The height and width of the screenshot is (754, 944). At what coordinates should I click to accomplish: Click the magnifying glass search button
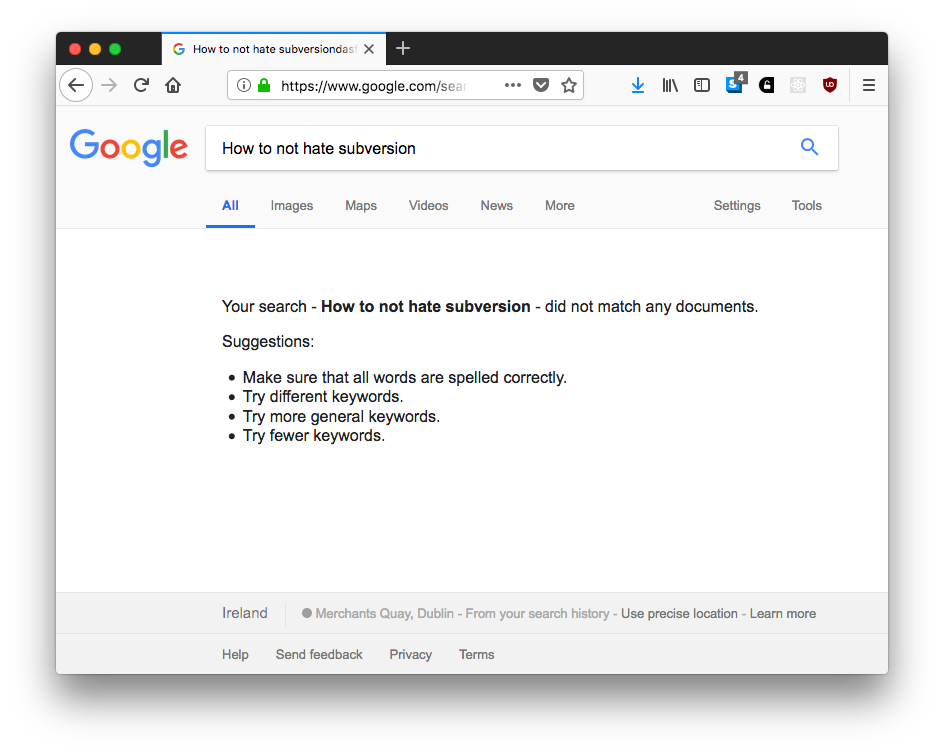[810, 147]
